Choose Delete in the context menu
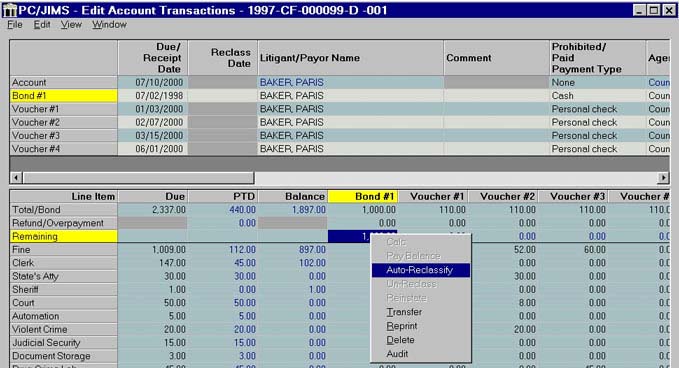679x368 pixels. (x=420, y=340)
